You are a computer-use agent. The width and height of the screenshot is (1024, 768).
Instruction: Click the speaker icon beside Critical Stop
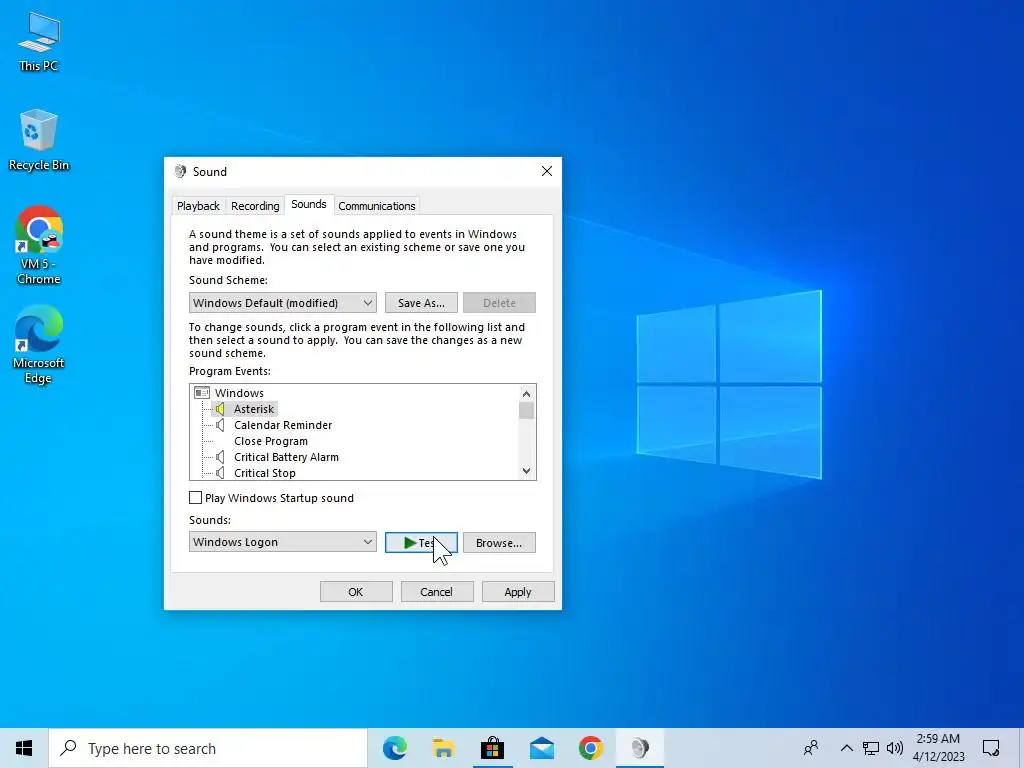pos(220,473)
